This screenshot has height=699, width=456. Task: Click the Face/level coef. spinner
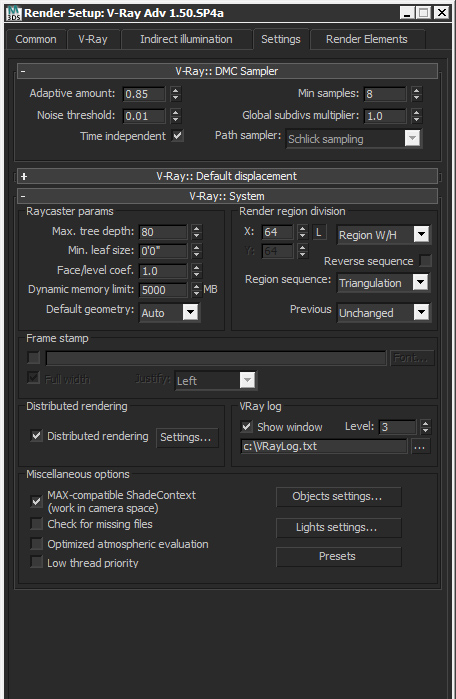pos(197,271)
